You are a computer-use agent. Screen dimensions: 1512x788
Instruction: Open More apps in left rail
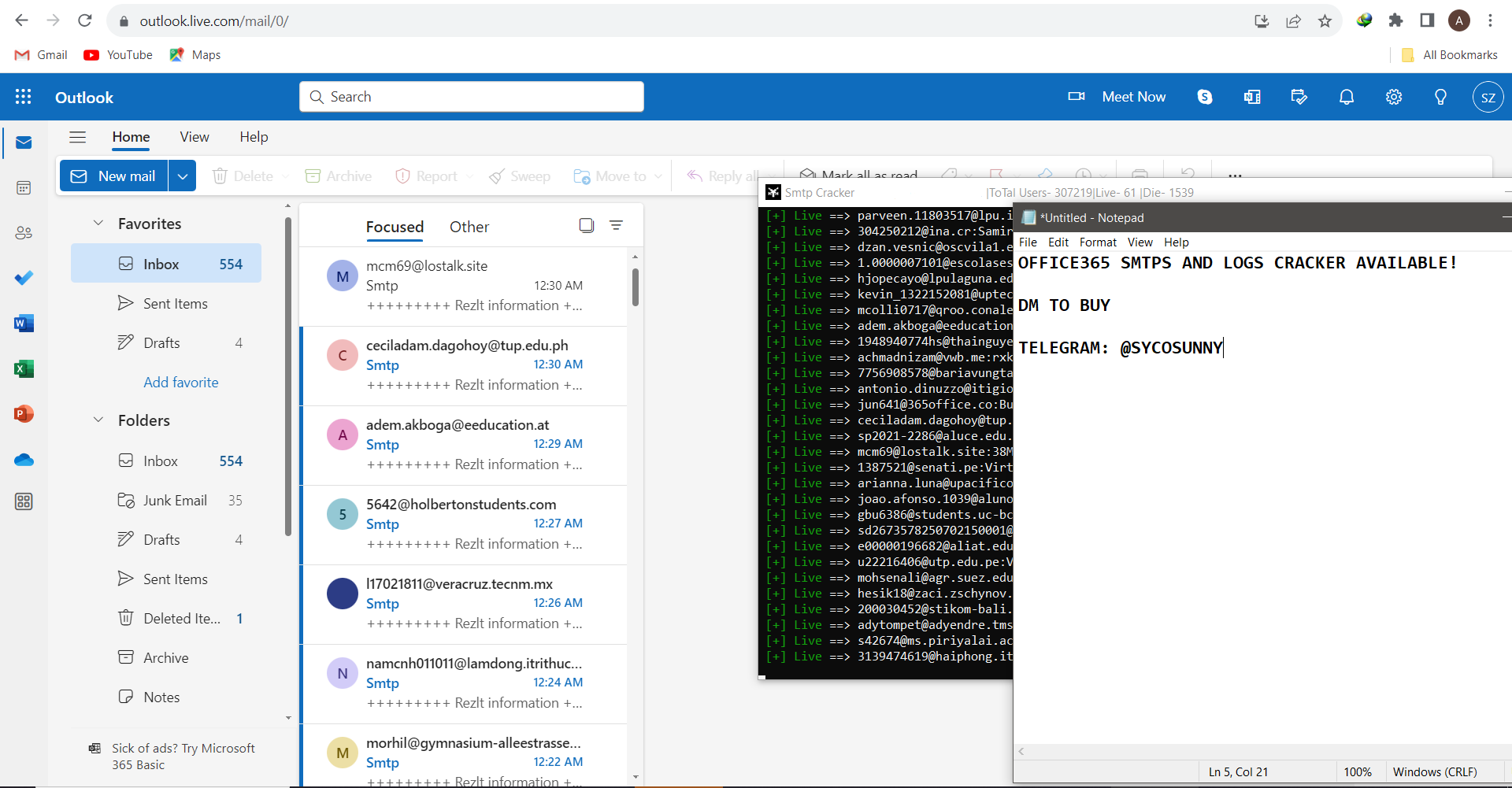coord(24,501)
